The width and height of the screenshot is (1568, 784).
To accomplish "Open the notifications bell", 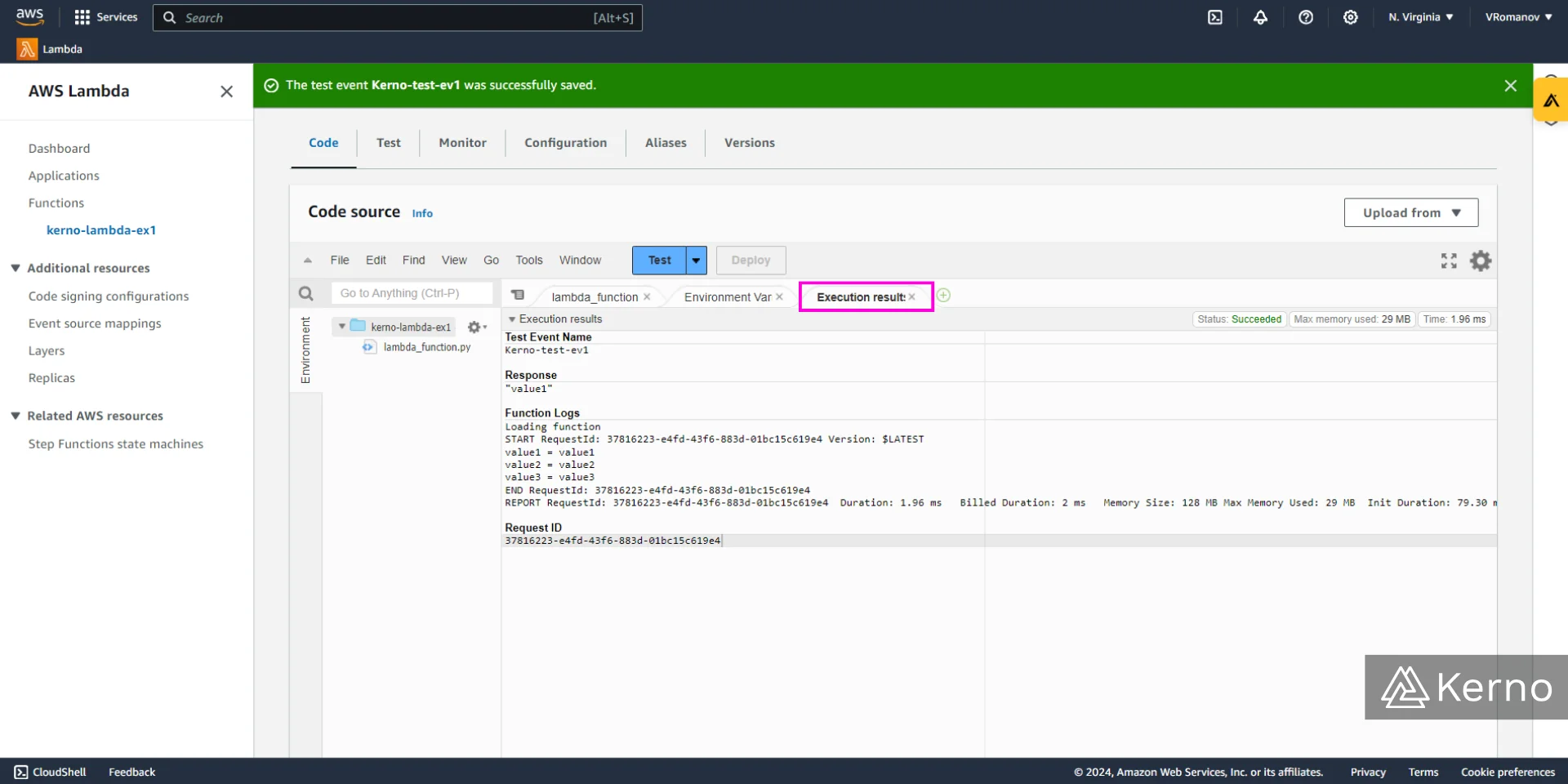I will (1260, 17).
